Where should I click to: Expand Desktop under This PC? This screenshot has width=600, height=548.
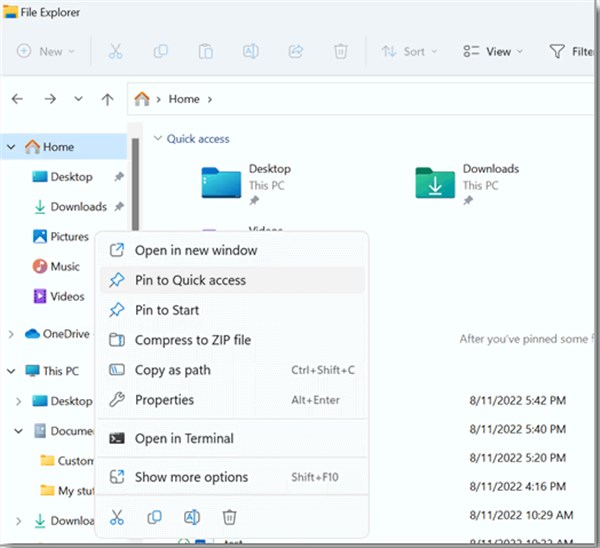pos(18,401)
